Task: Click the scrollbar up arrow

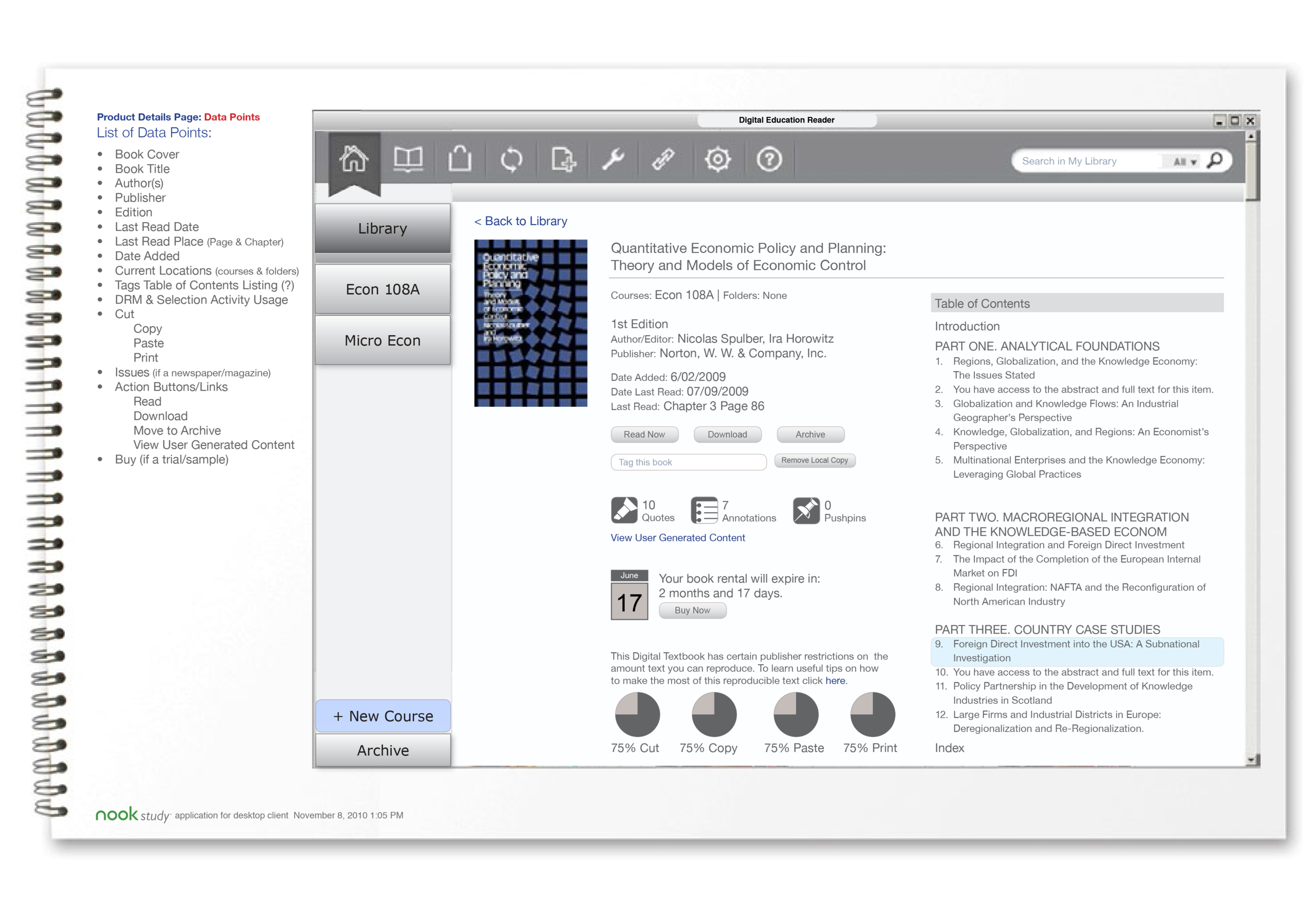Action: point(1251,136)
